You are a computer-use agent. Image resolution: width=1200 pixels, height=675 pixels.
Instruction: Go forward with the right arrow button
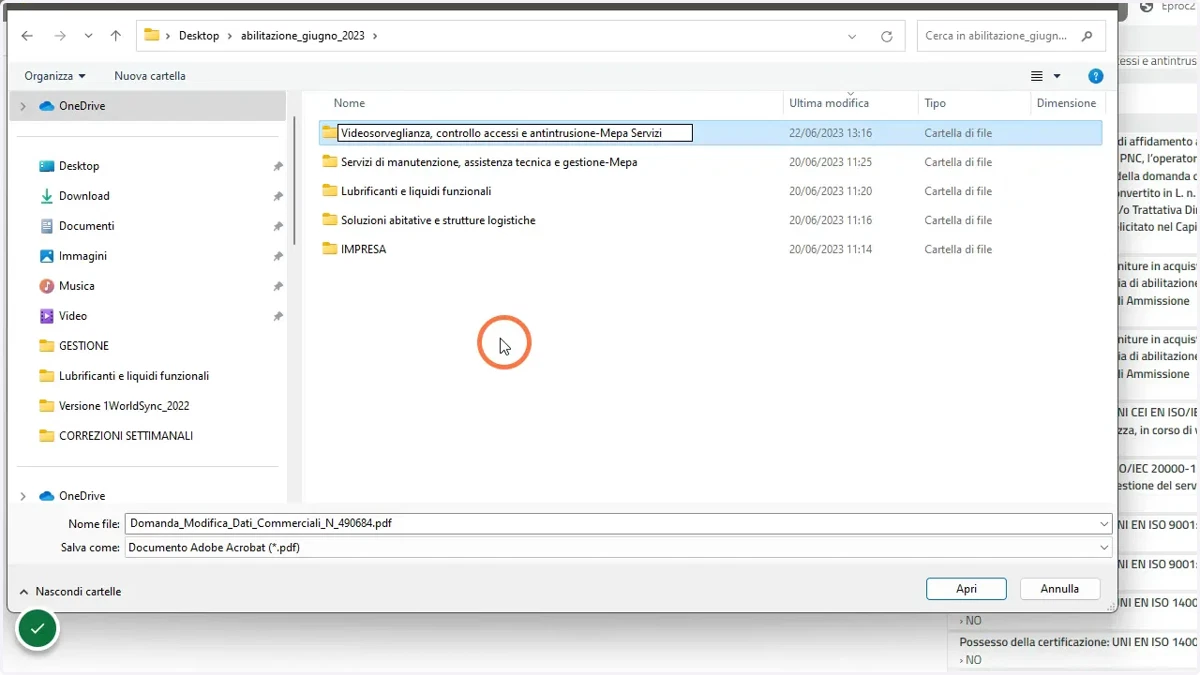(60, 36)
